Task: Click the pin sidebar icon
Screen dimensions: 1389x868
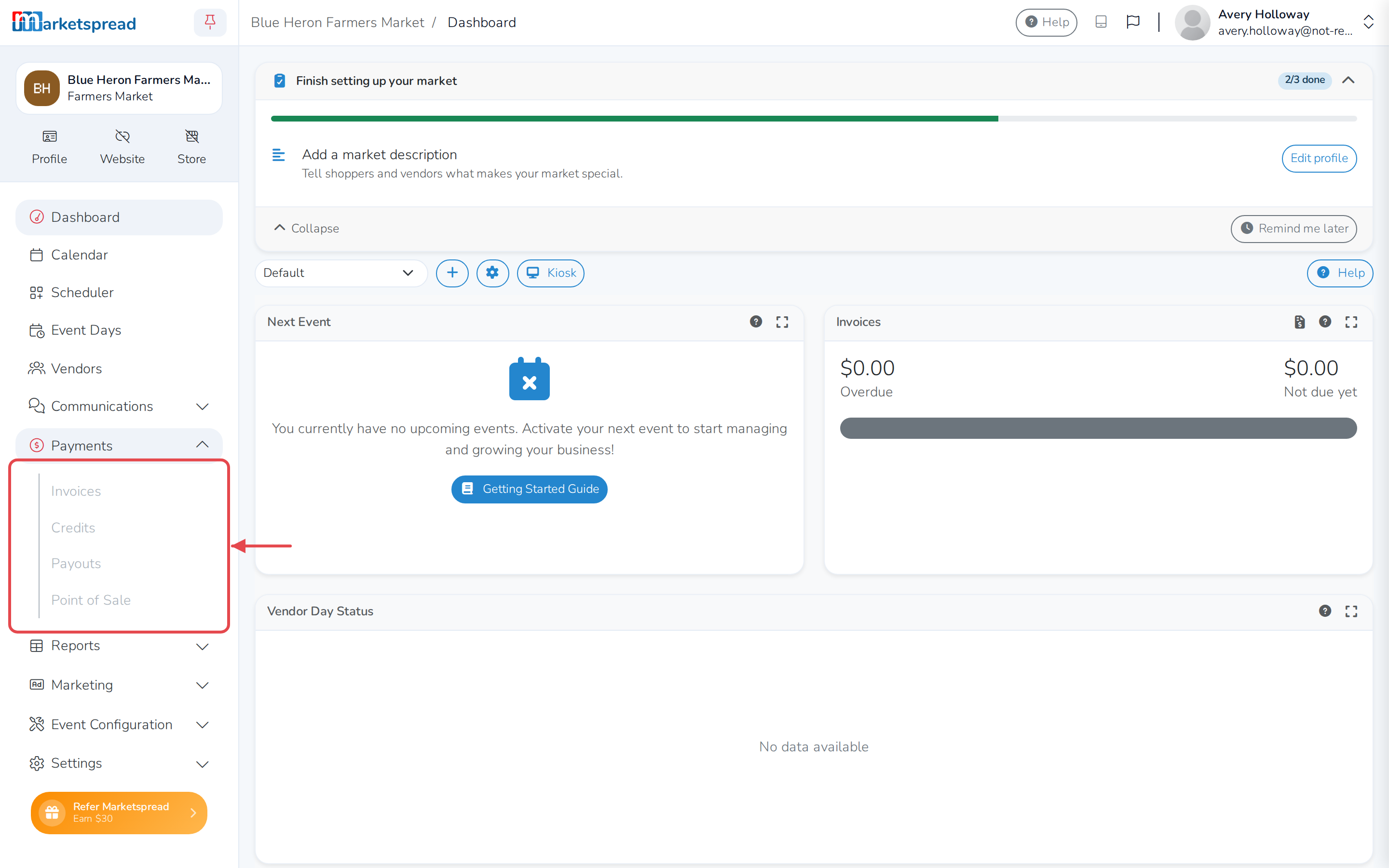Action: point(210,22)
